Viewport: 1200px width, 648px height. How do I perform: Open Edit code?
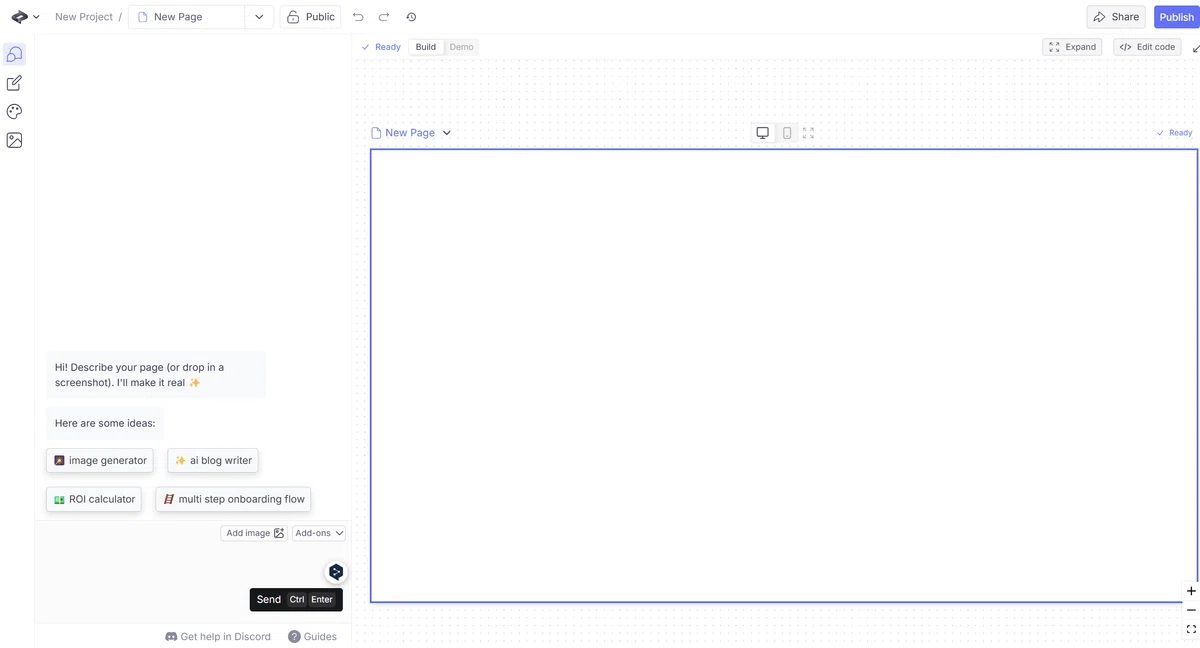[x=1147, y=47]
